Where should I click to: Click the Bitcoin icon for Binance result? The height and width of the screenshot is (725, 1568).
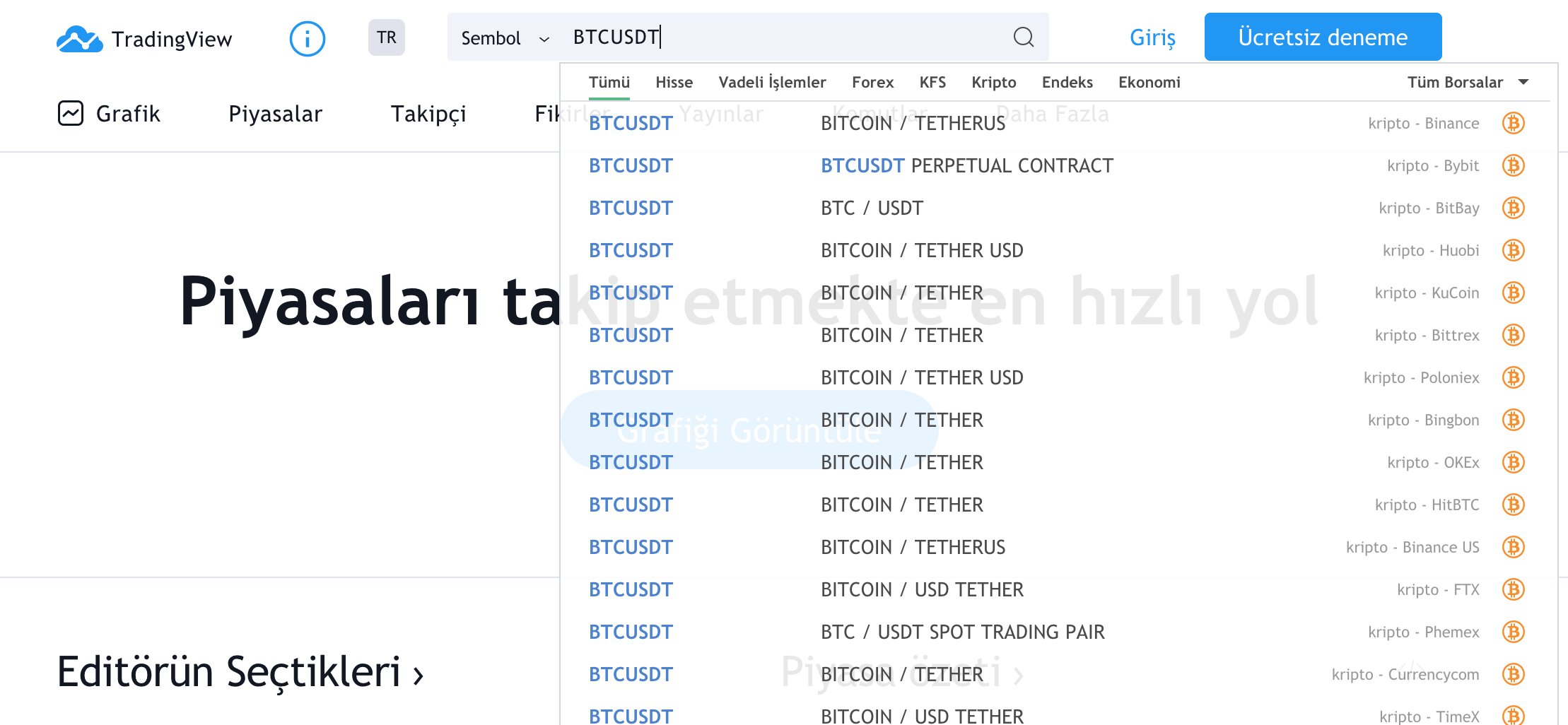1513,123
